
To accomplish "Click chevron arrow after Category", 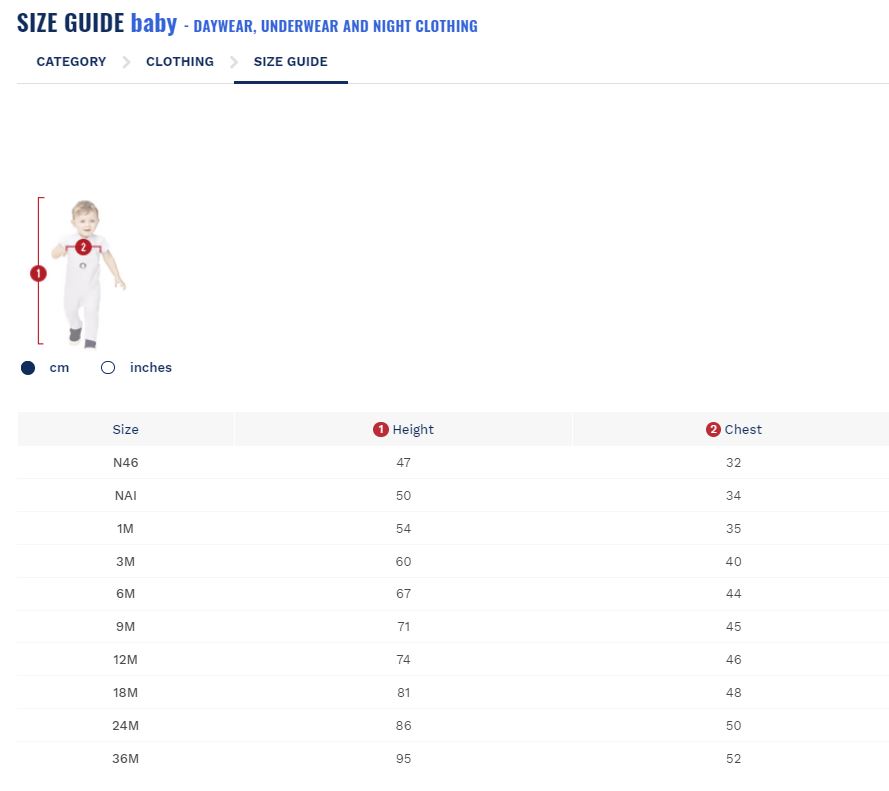I will tap(126, 62).
